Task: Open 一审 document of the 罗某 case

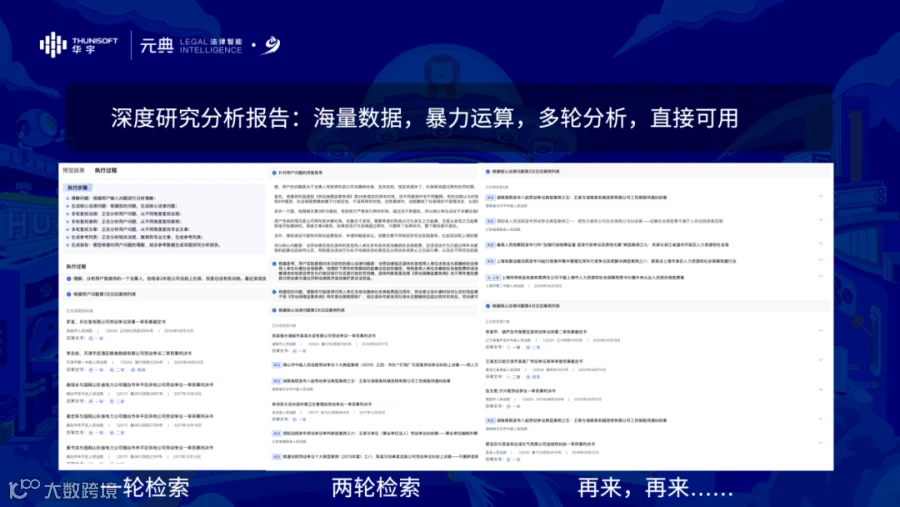Action: (95, 339)
